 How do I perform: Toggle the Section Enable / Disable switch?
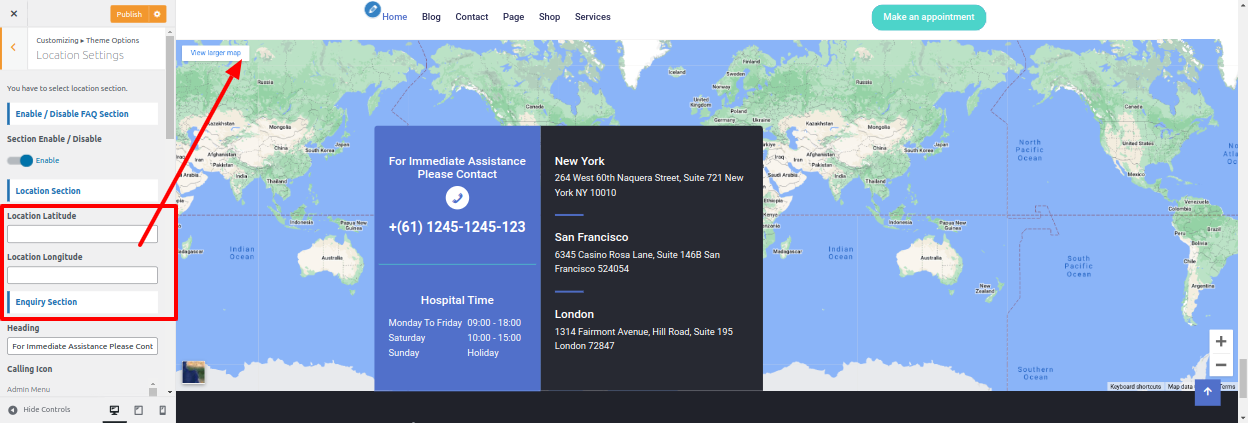point(20,160)
